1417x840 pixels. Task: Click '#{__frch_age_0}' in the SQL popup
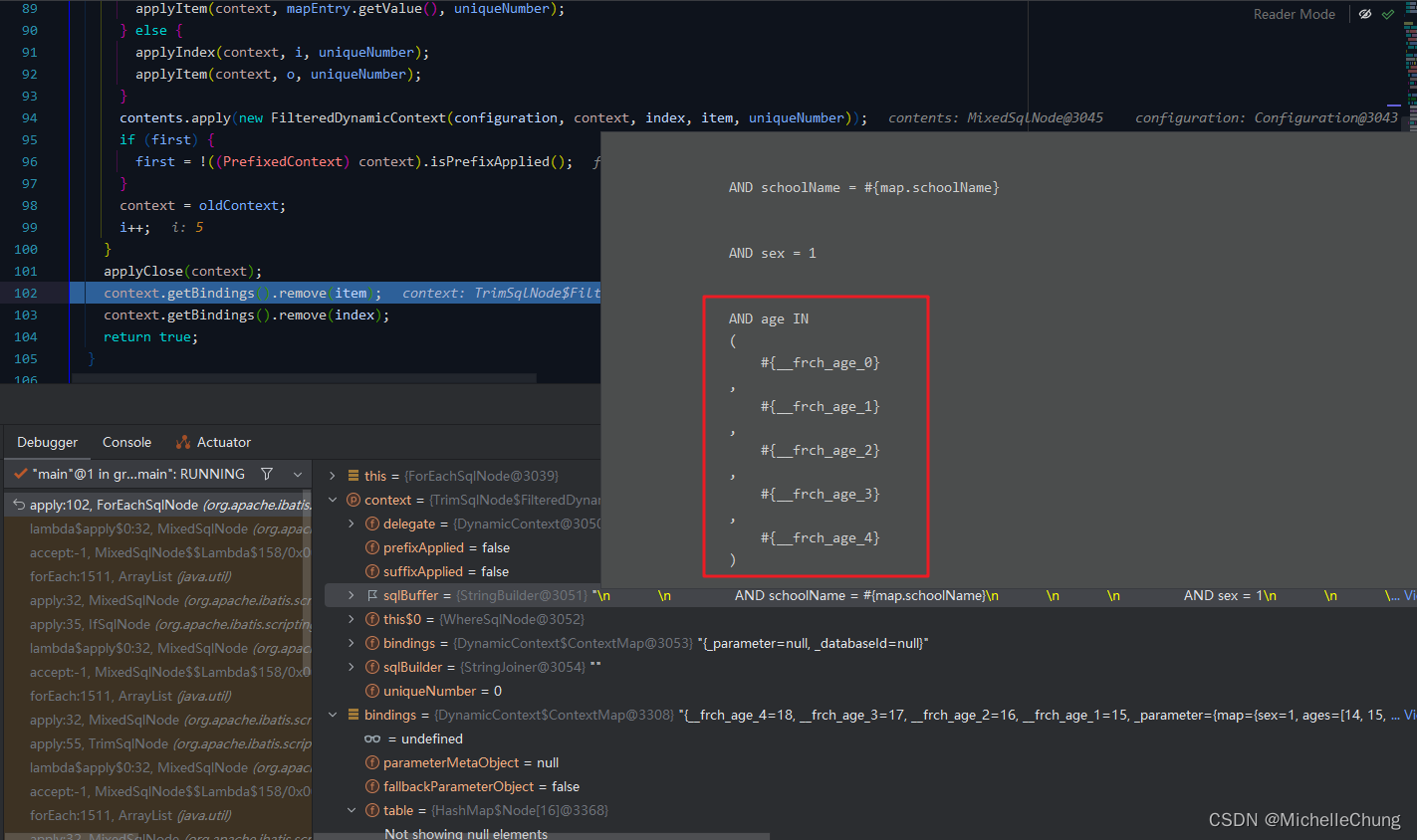(821, 362)
